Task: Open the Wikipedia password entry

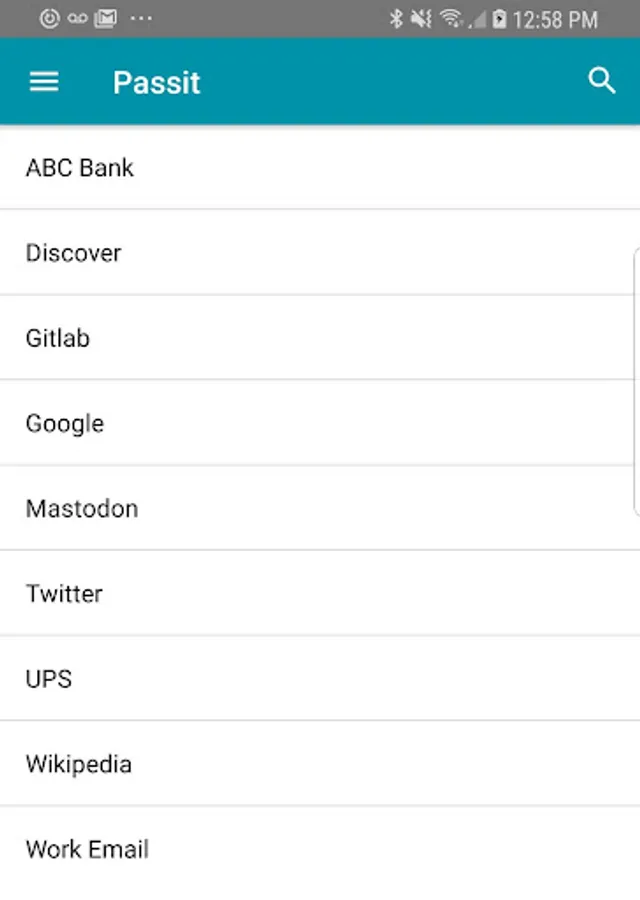Action: pos(79,764)
